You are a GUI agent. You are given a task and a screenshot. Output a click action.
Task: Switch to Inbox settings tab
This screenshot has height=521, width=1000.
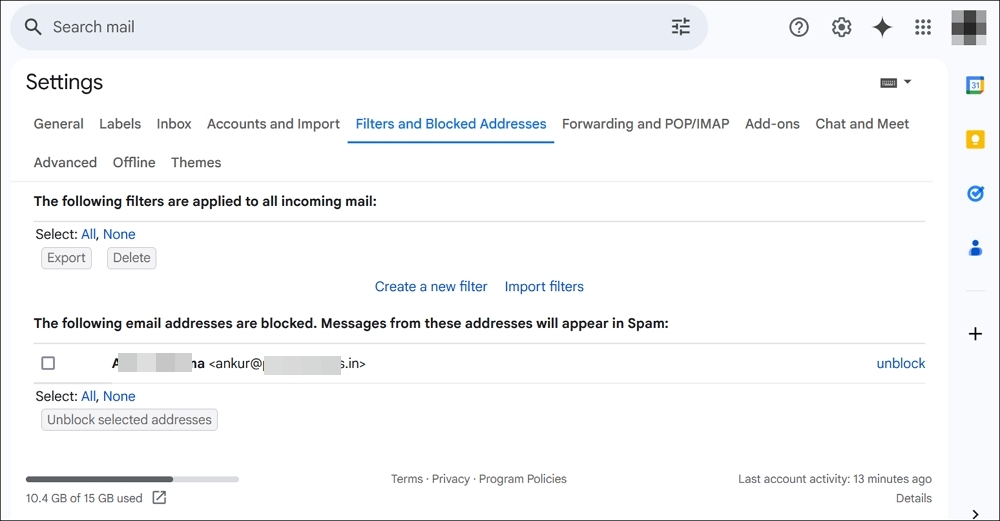coord(174,124)
